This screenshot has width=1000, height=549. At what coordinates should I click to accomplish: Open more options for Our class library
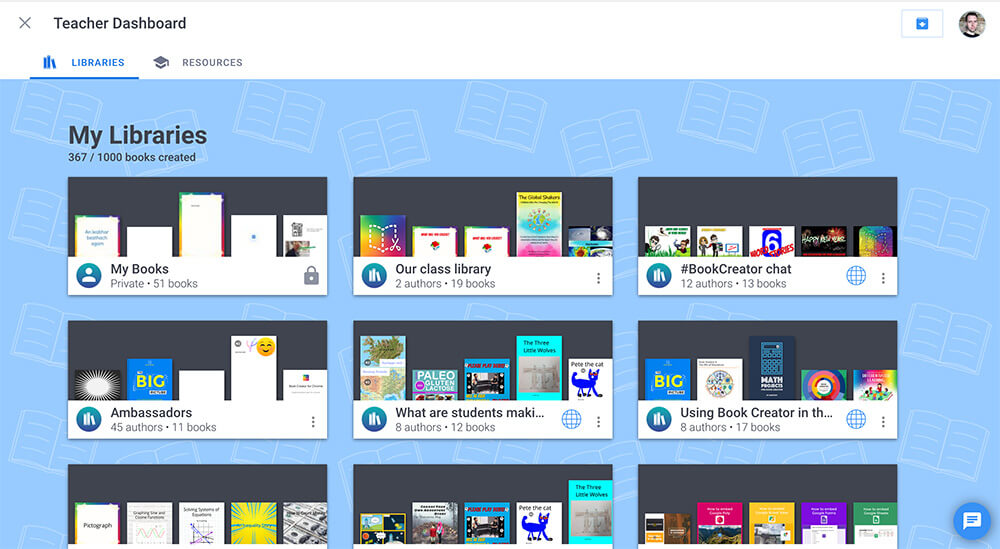click(x=598, y=278)
